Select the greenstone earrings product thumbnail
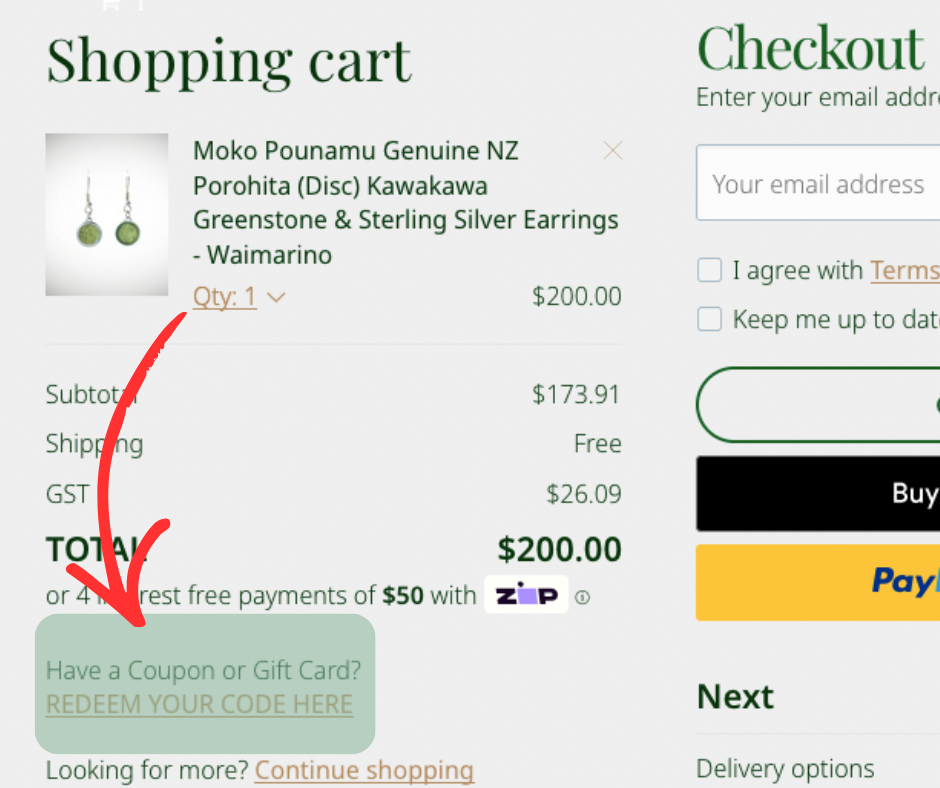 (x=106, y=214)
